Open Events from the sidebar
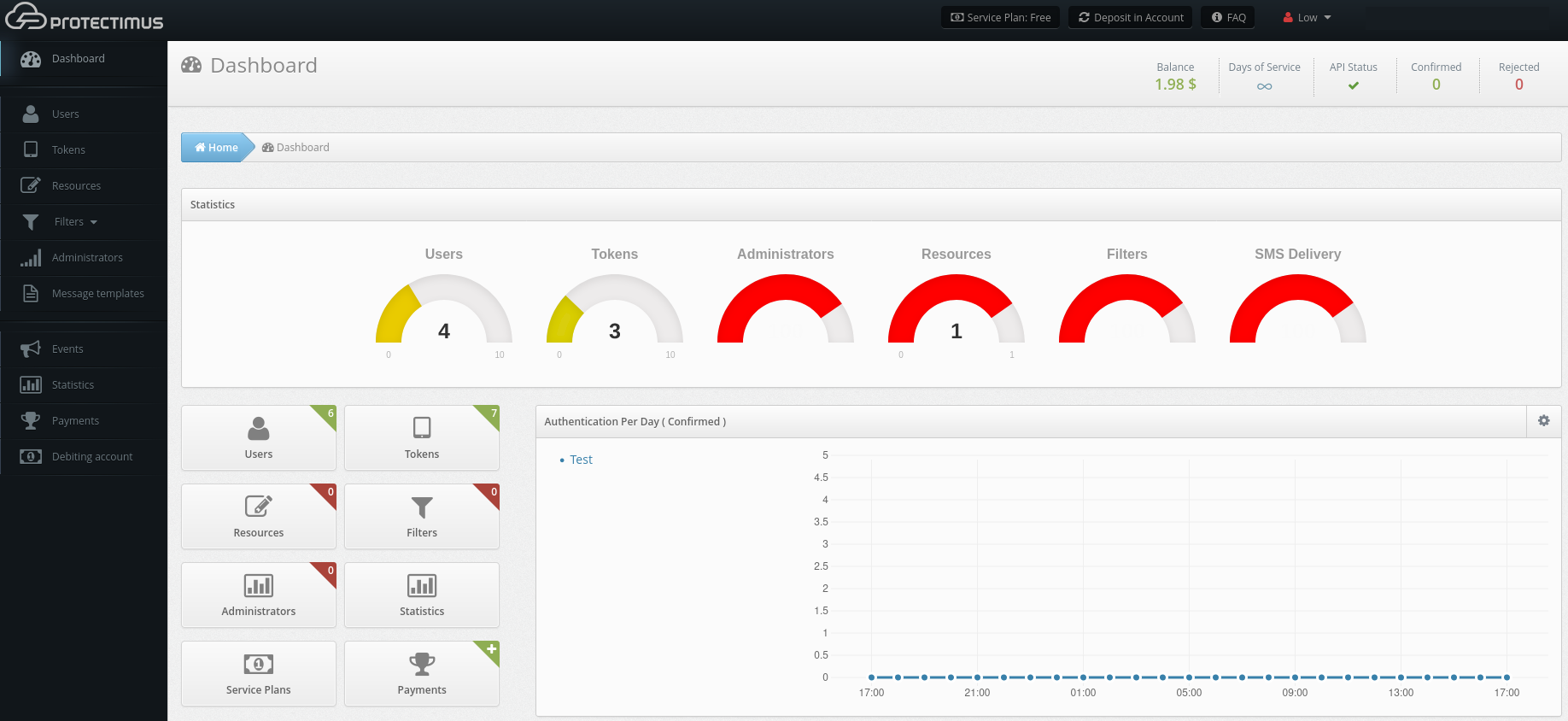The width and height of the screenshot is (1568, 721). click(x=67, y=349)
